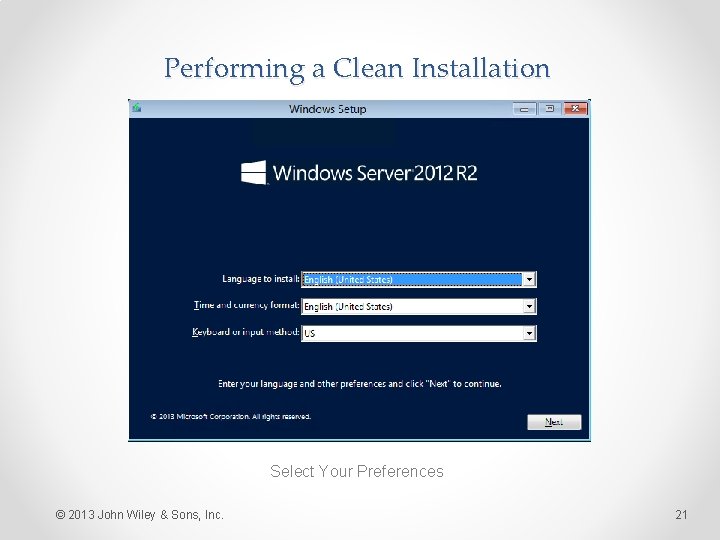Click the 'Keyboard or input method:' label

(246, 332)
